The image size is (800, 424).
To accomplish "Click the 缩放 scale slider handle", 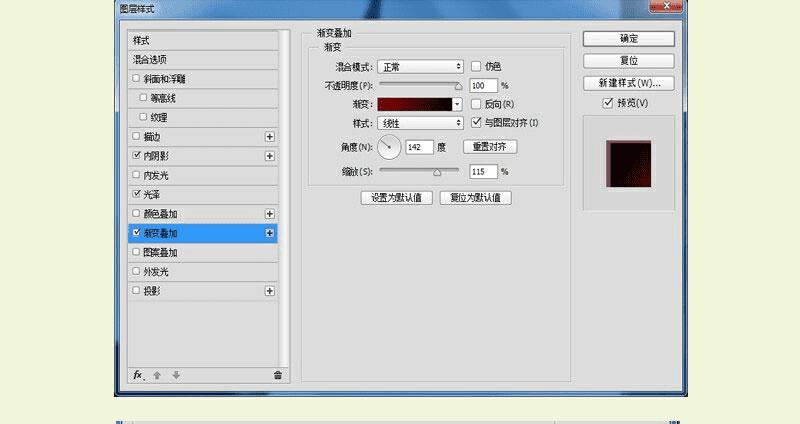I will coord(437,172).
